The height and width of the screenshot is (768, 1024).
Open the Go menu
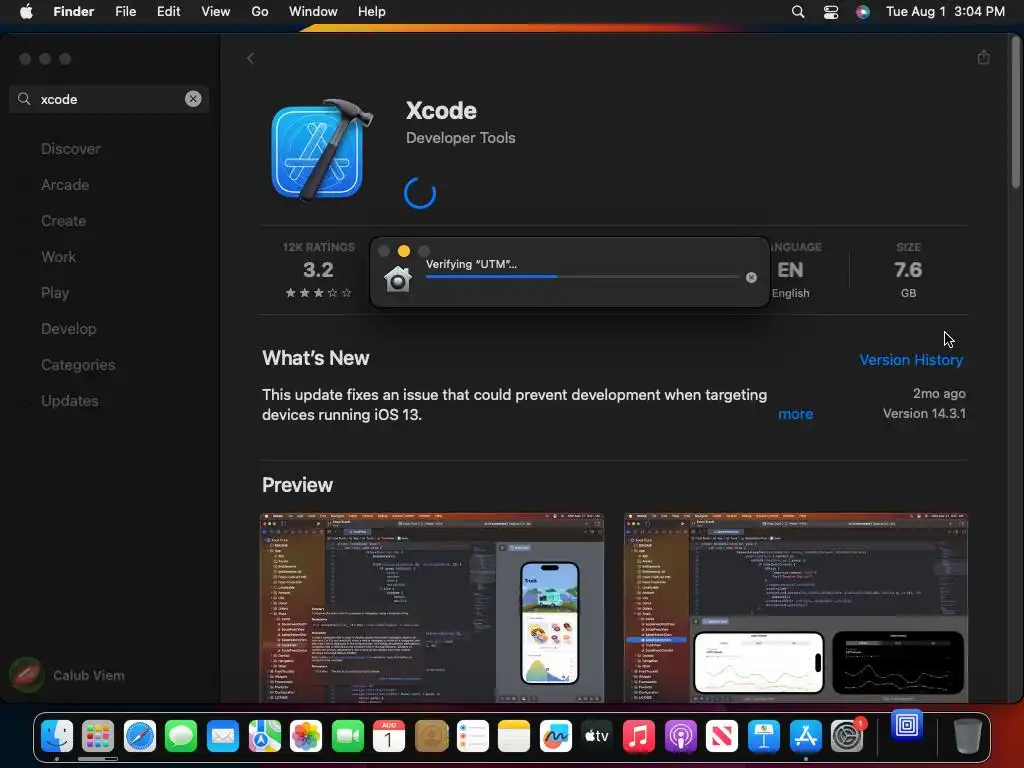point(260,12)
